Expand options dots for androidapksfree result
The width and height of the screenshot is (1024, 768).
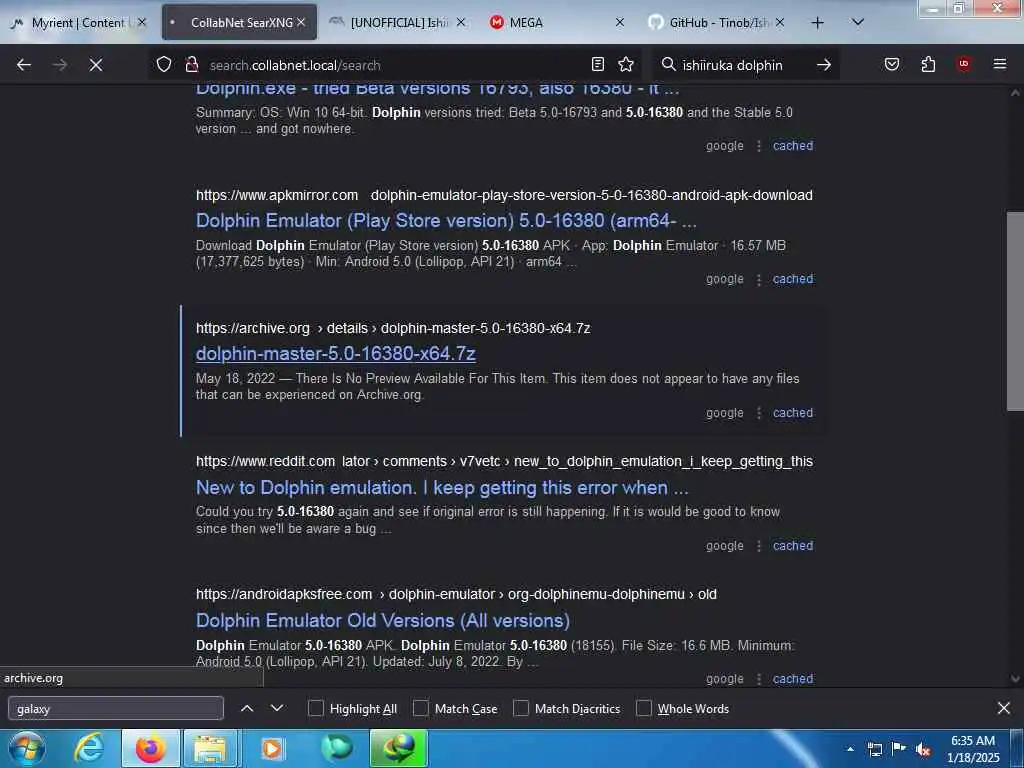tap(759, 679)
